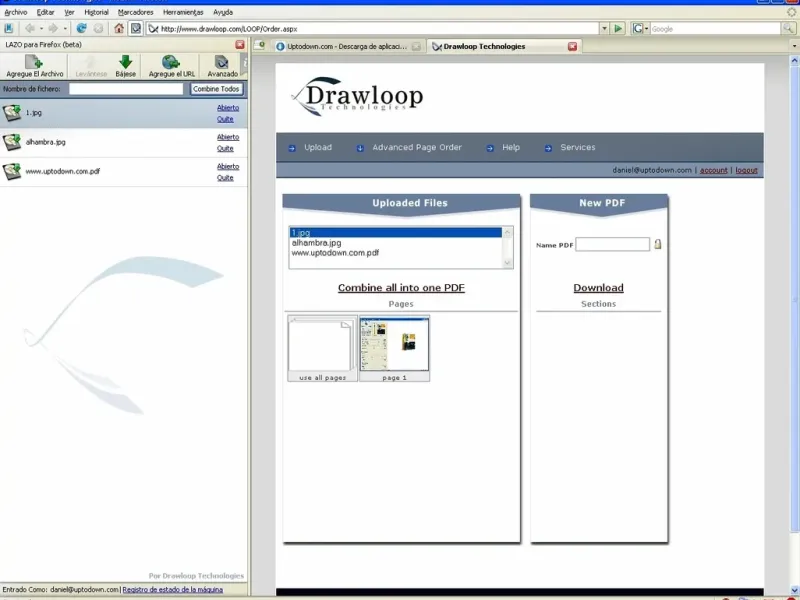Click the Stop loading icon
The image size is (800, 600).
click(x=98, y=29)
